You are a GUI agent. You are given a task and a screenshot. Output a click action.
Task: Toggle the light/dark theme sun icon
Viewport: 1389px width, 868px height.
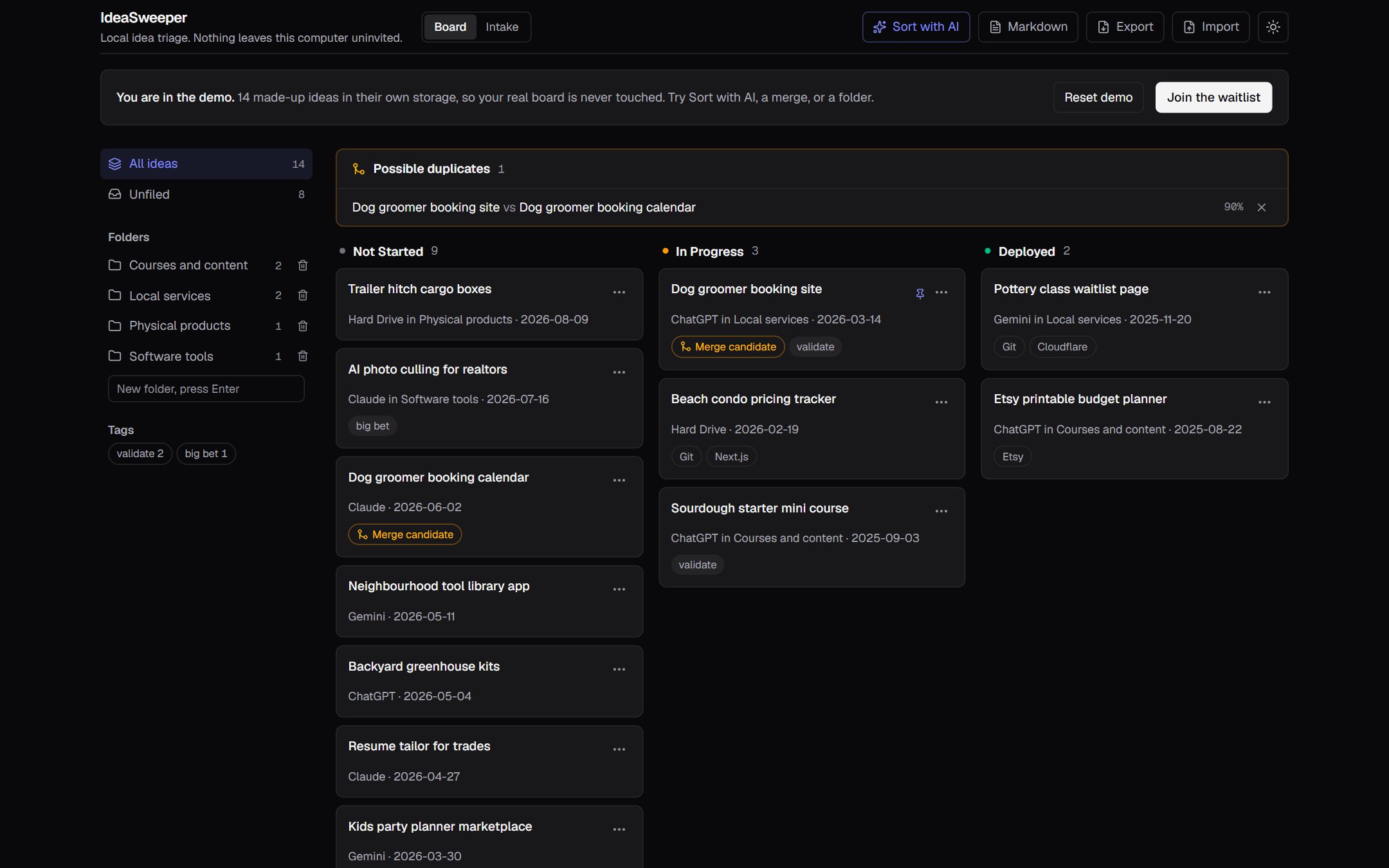(1273, 27)
